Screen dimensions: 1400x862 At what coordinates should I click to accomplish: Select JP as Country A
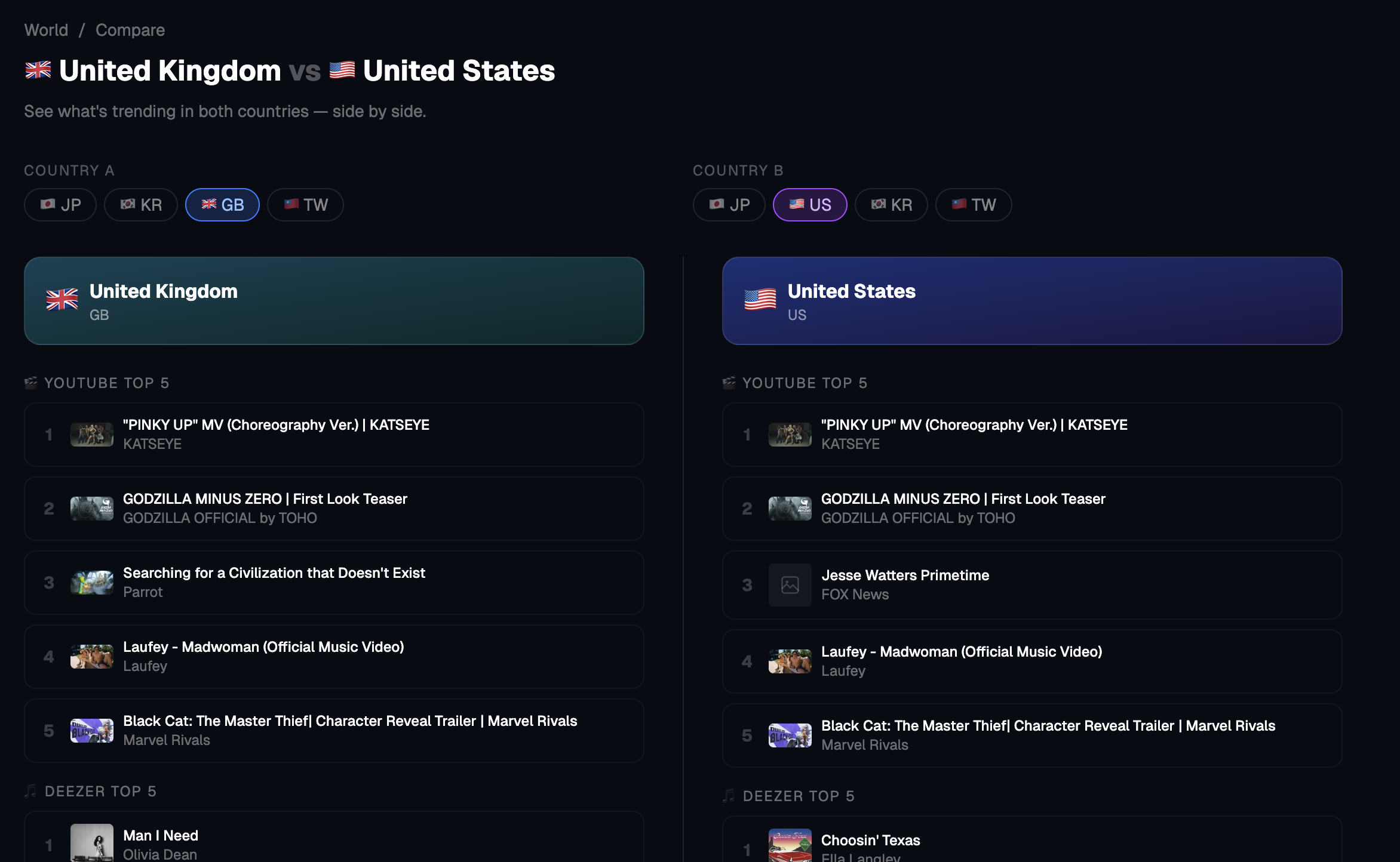point(60,205)
